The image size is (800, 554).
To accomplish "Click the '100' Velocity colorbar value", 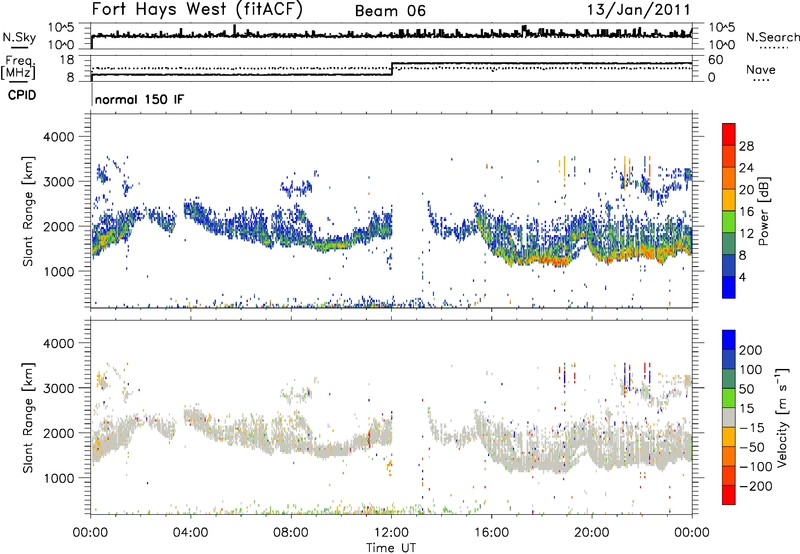I will pos(751,369).
